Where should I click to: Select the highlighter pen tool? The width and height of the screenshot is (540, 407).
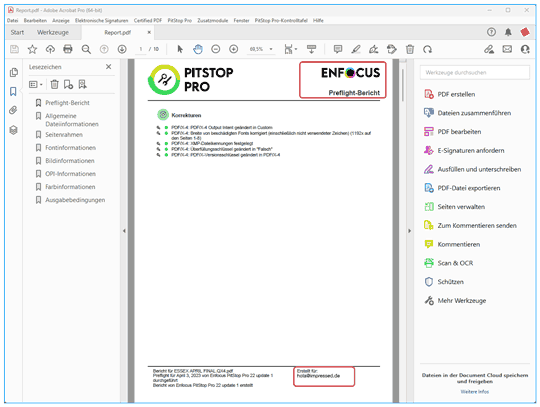tap(356, 49)
